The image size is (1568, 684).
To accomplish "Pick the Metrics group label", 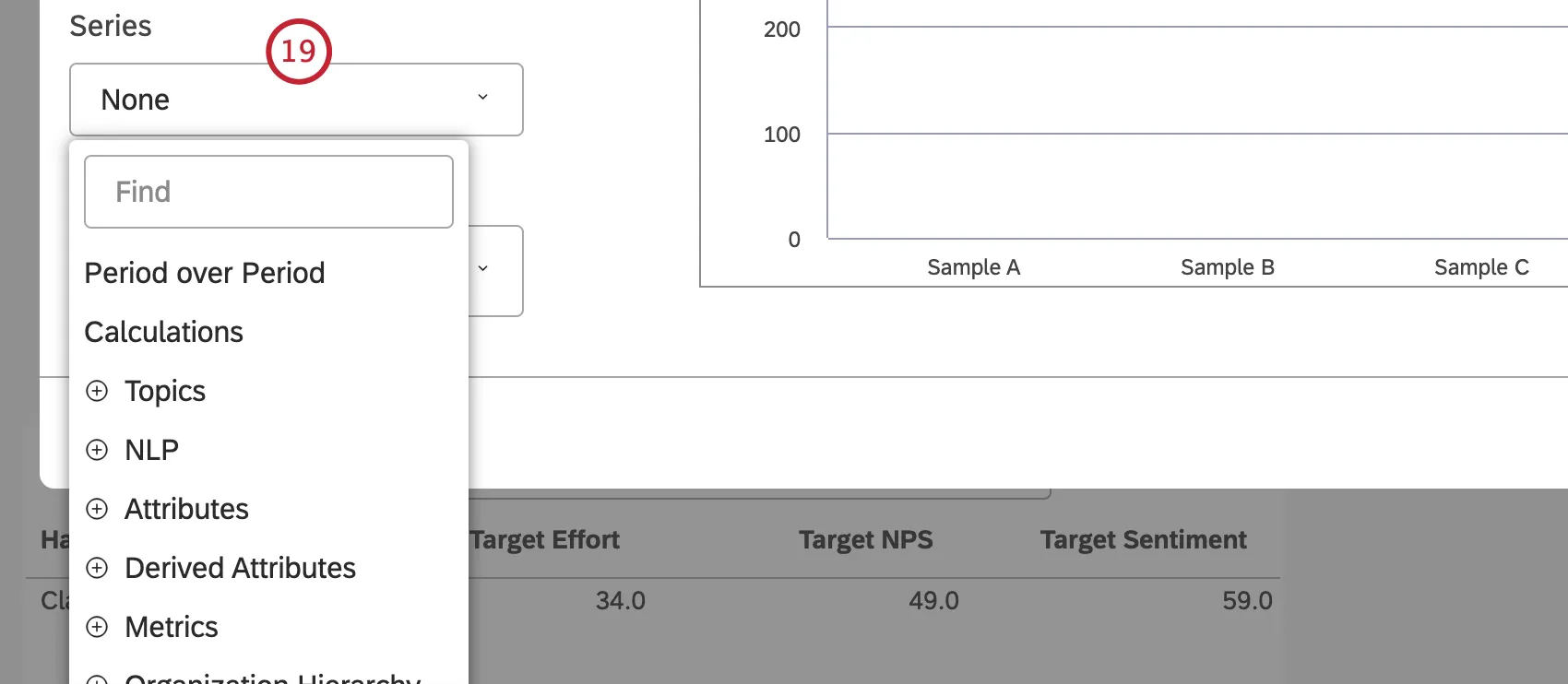I will [172, 627].
